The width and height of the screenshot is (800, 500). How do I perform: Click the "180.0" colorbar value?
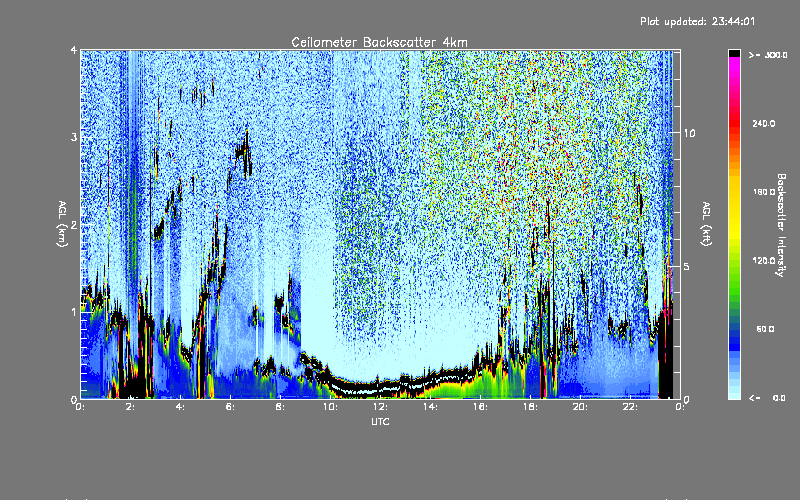pos(764,192)
